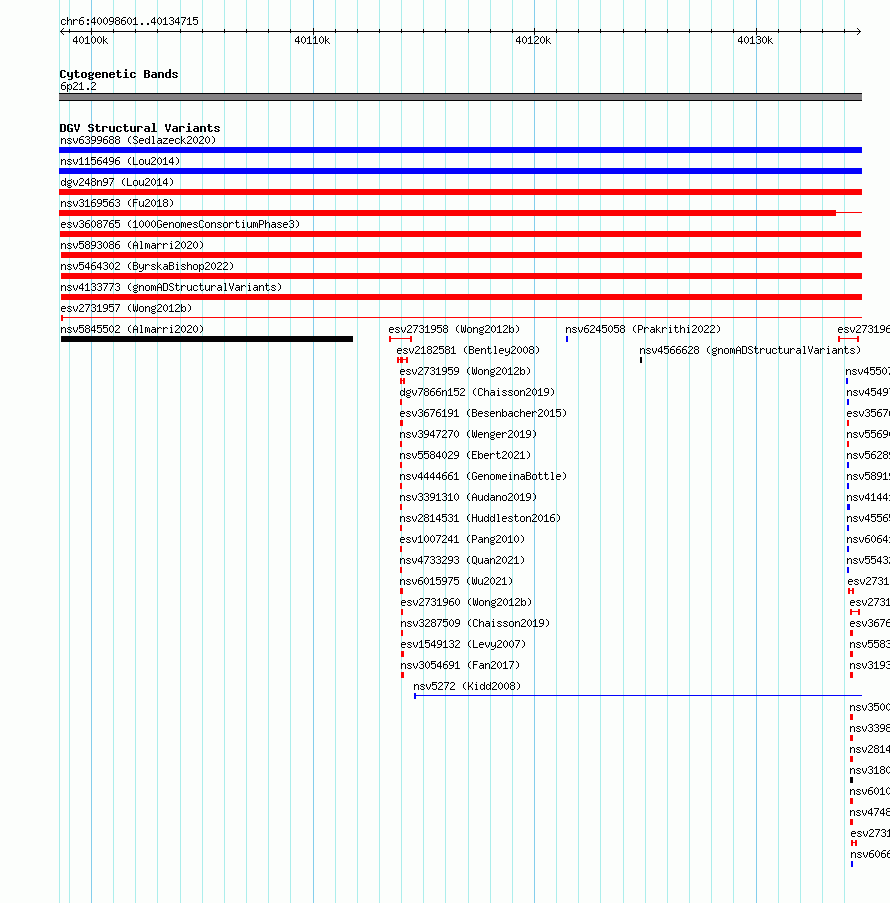The width and height of the screenshot is (890, 903).
Task: Click the red bar for dgv248n97
Action: click(460, 192)
